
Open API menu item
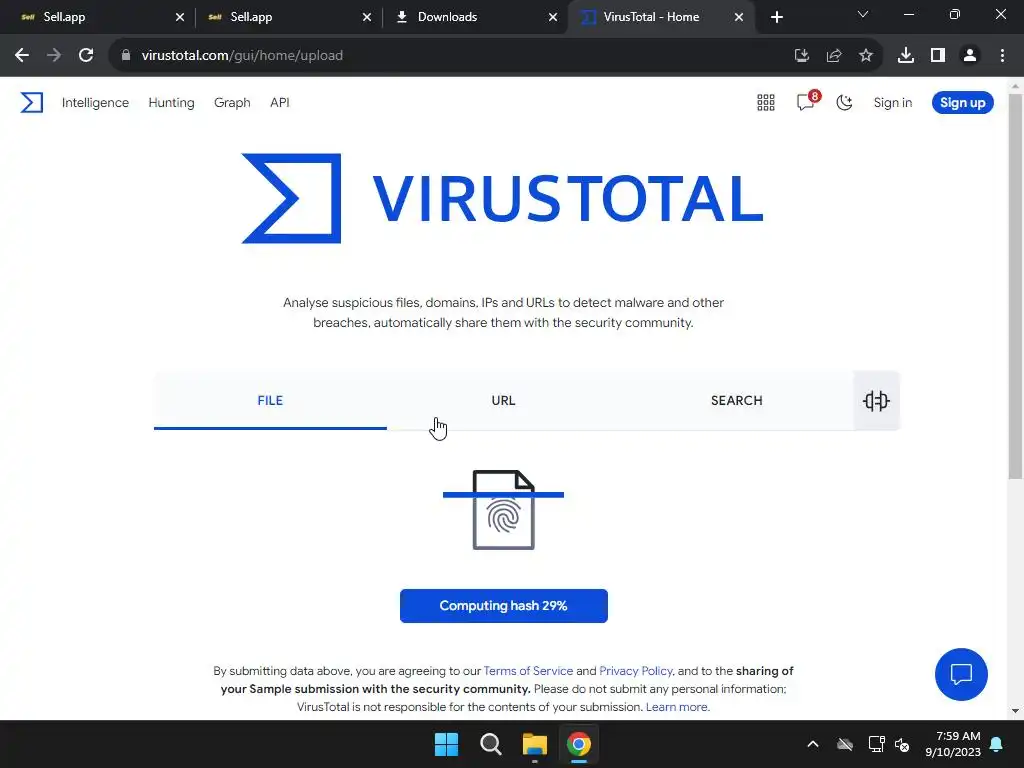click(x=280, y=103)
